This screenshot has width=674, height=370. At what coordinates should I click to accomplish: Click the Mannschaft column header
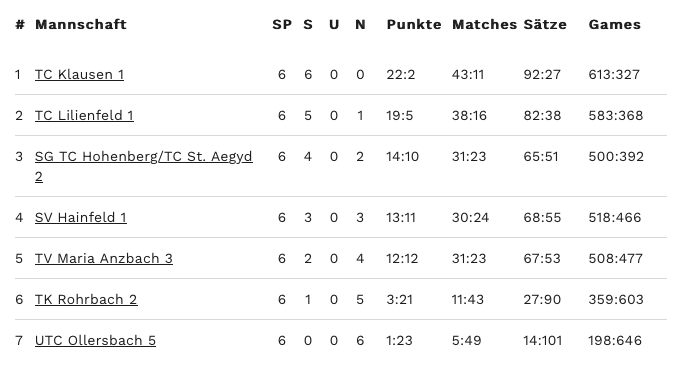point(81,24)
